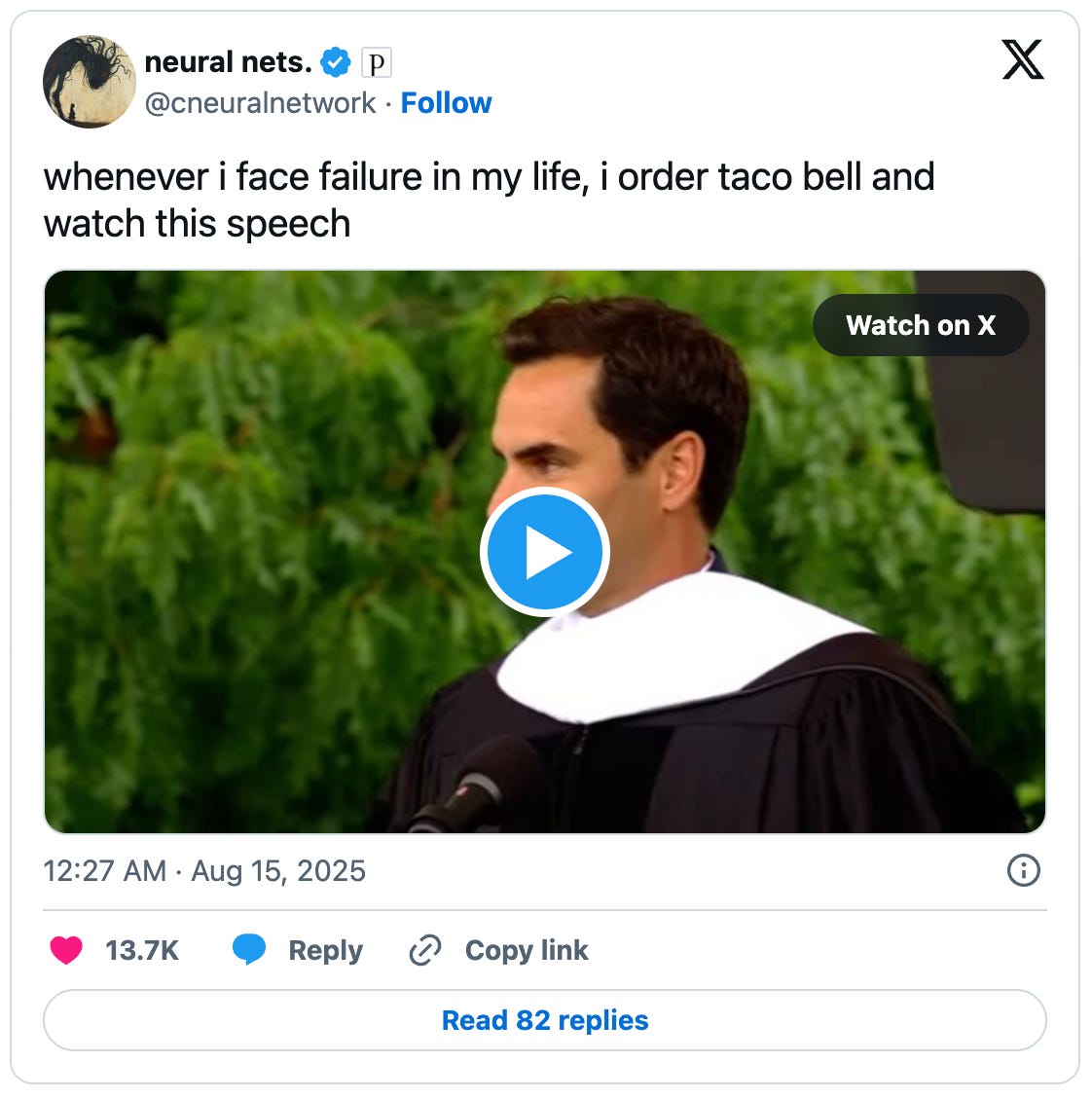Like the post with the heart icon
The width and height of the screenshot is (1092, 1098).
tap(66, 950)
